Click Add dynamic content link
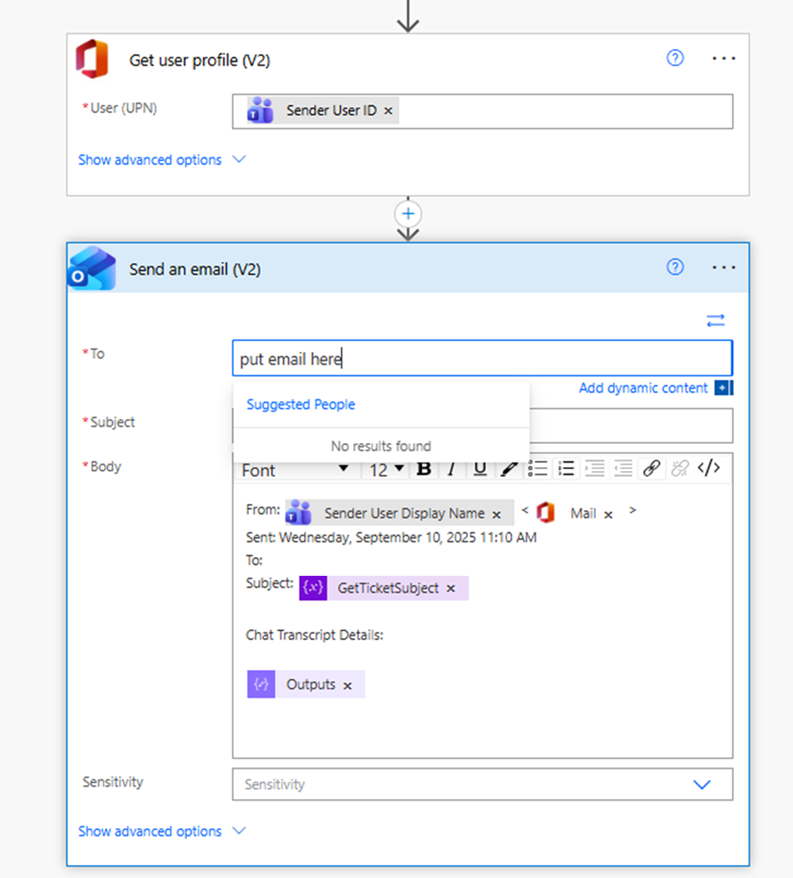793x878 pixels. (643, 388)
